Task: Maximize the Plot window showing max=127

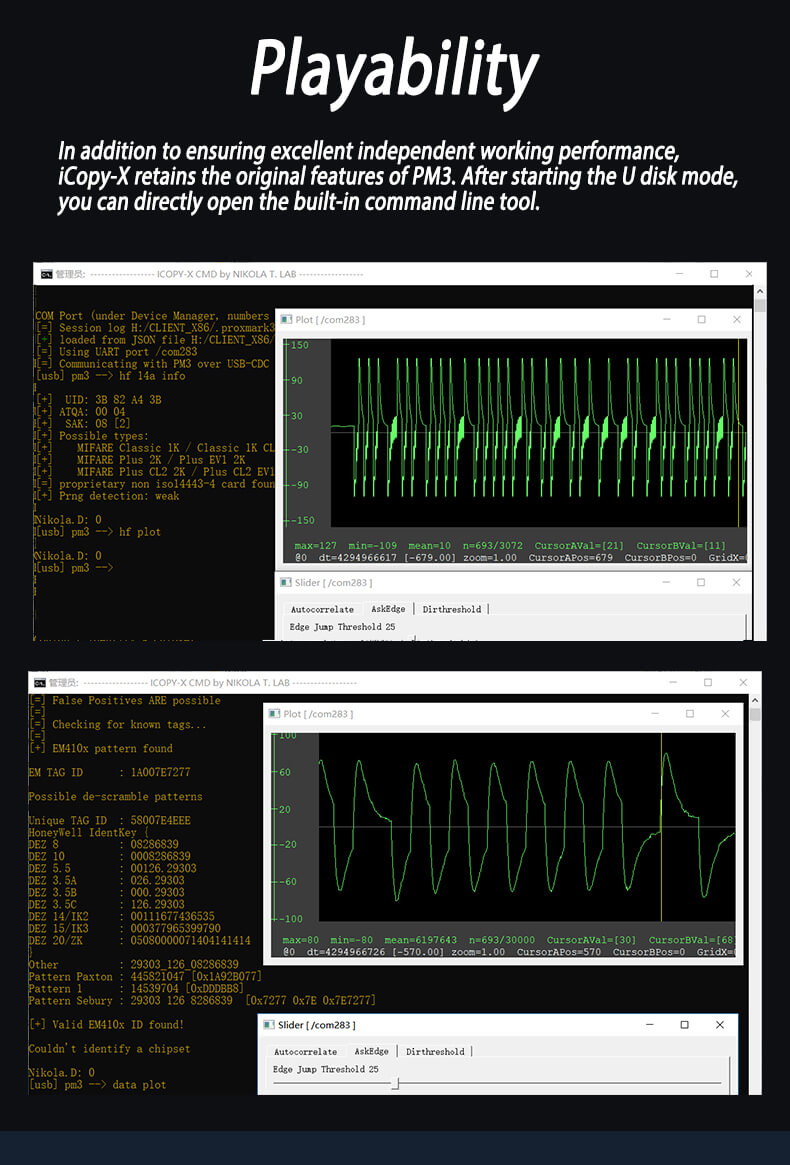Action: 701,319
